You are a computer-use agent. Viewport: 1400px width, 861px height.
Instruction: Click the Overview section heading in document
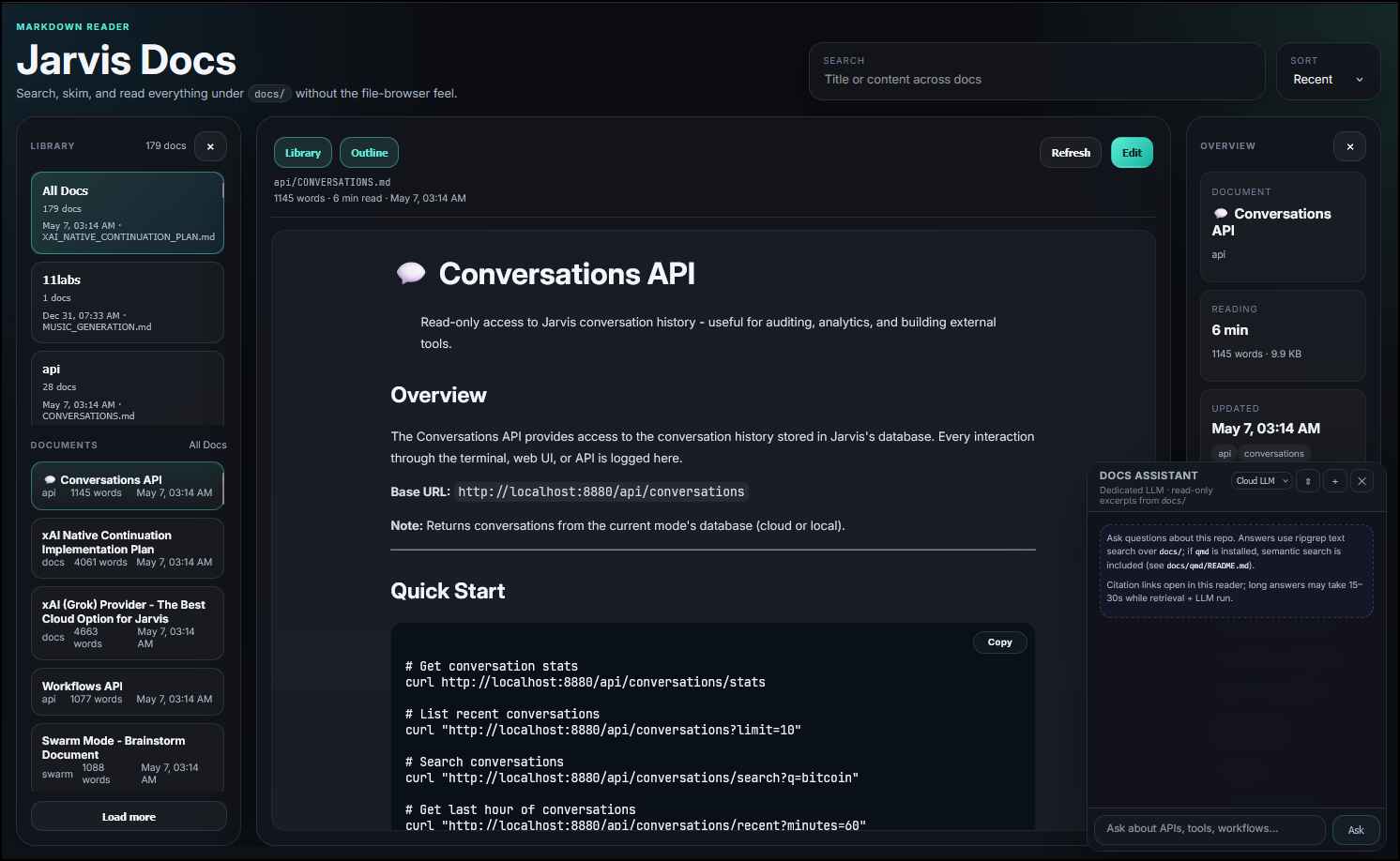[438, 395]
